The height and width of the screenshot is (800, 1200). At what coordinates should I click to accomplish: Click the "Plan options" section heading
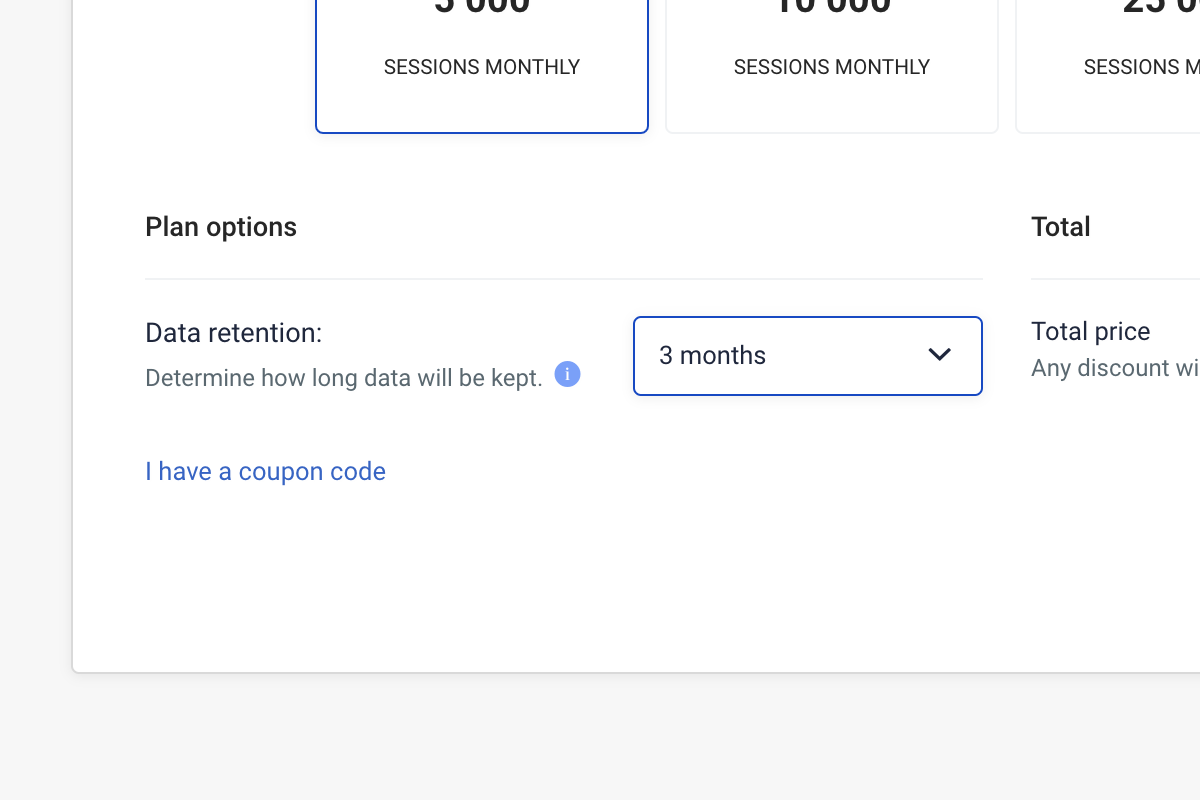click(221, 227)
